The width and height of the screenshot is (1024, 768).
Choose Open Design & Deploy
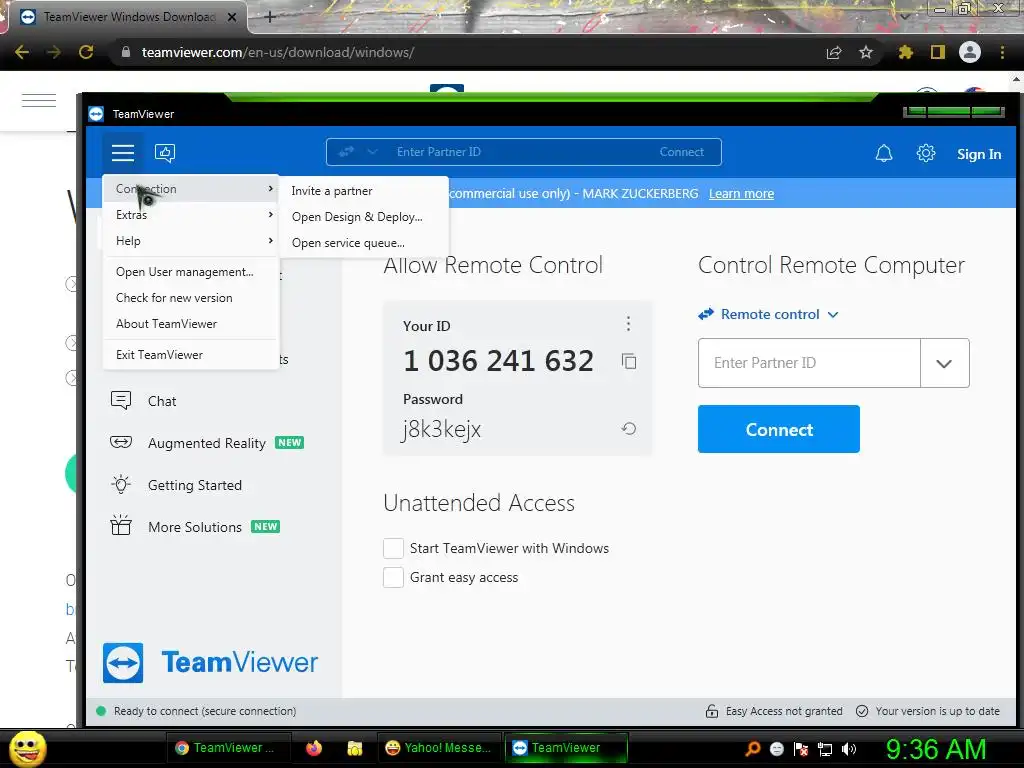pos(364,217)
